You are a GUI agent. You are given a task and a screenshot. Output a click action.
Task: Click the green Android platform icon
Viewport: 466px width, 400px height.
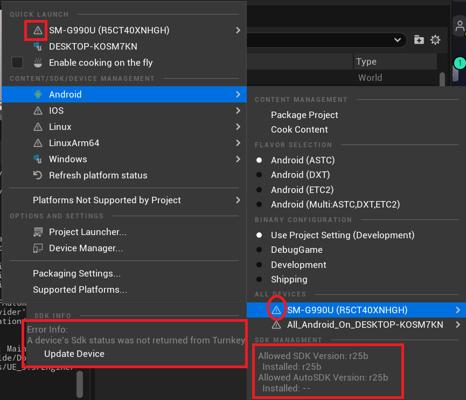(x=38, y=94)
